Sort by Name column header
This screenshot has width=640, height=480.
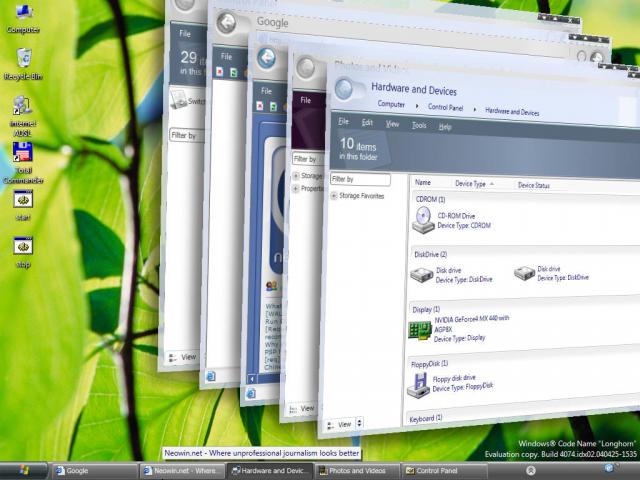[x=422, y=182]
